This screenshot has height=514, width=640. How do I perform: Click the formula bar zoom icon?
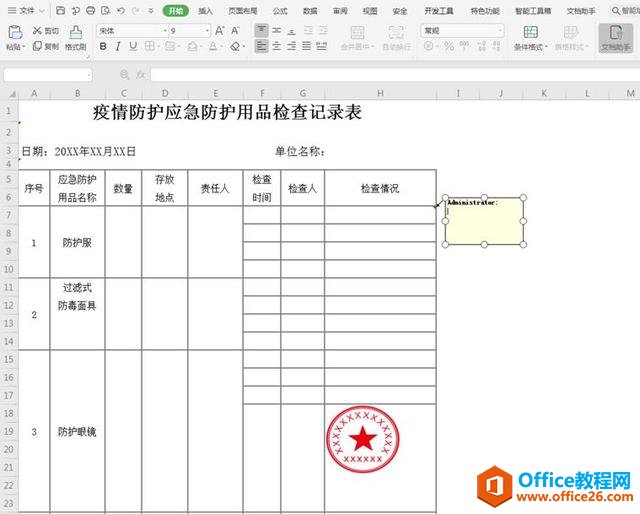[124, 75]
